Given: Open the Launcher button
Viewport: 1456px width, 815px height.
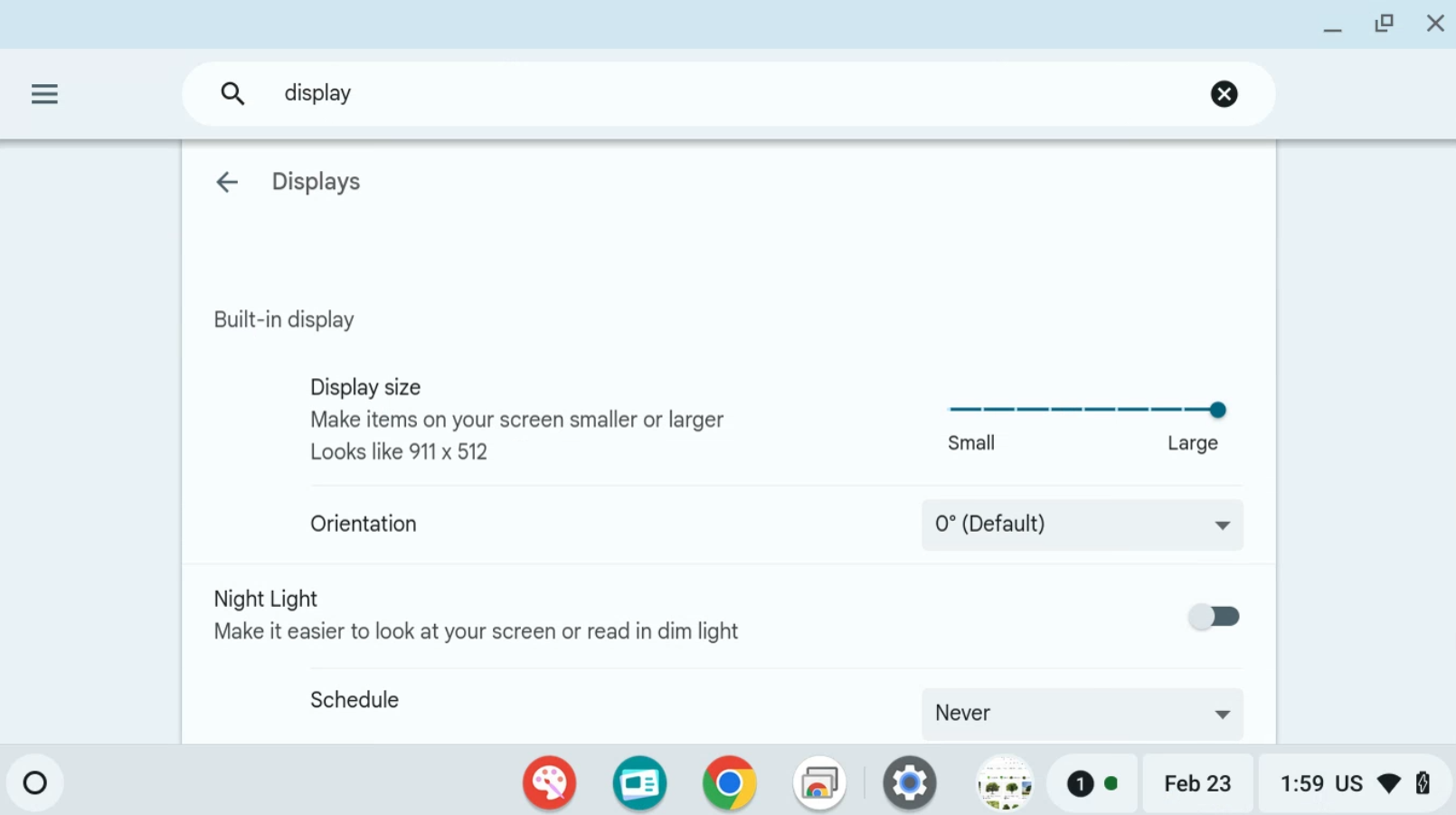Looking at the screenshot, I should [34, 782].
